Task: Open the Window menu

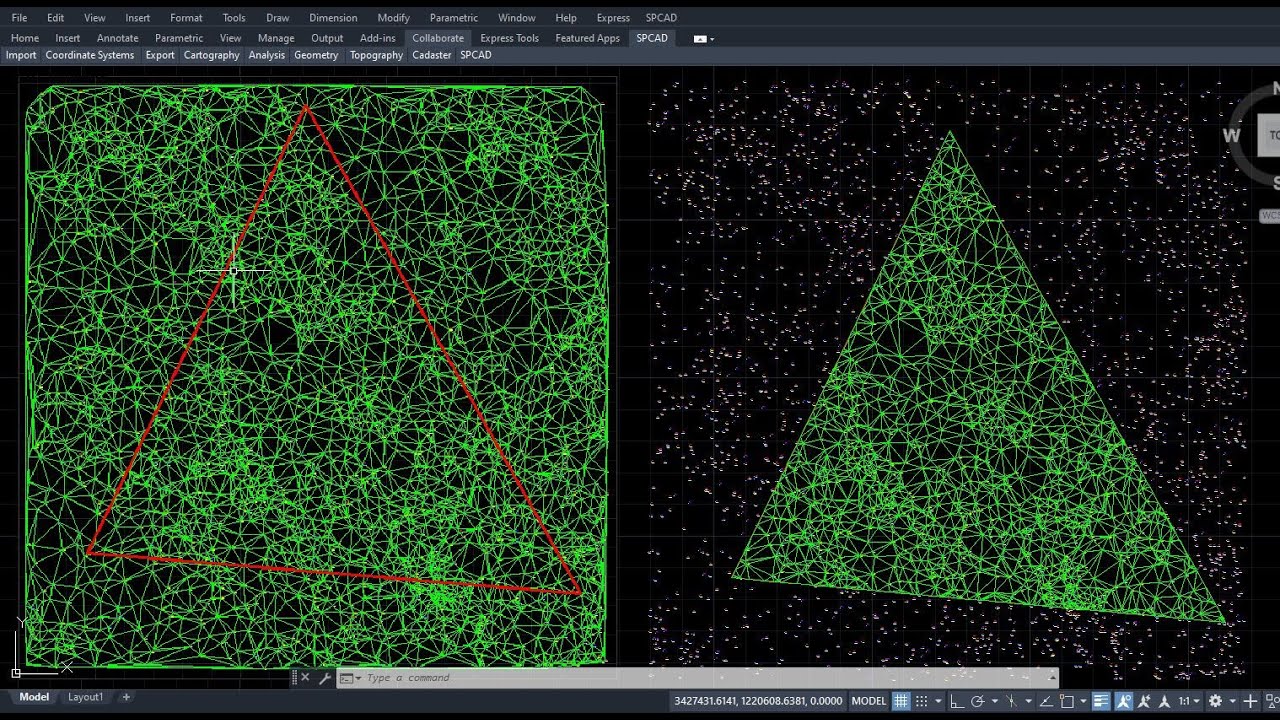Action: (x=517, y=18)
